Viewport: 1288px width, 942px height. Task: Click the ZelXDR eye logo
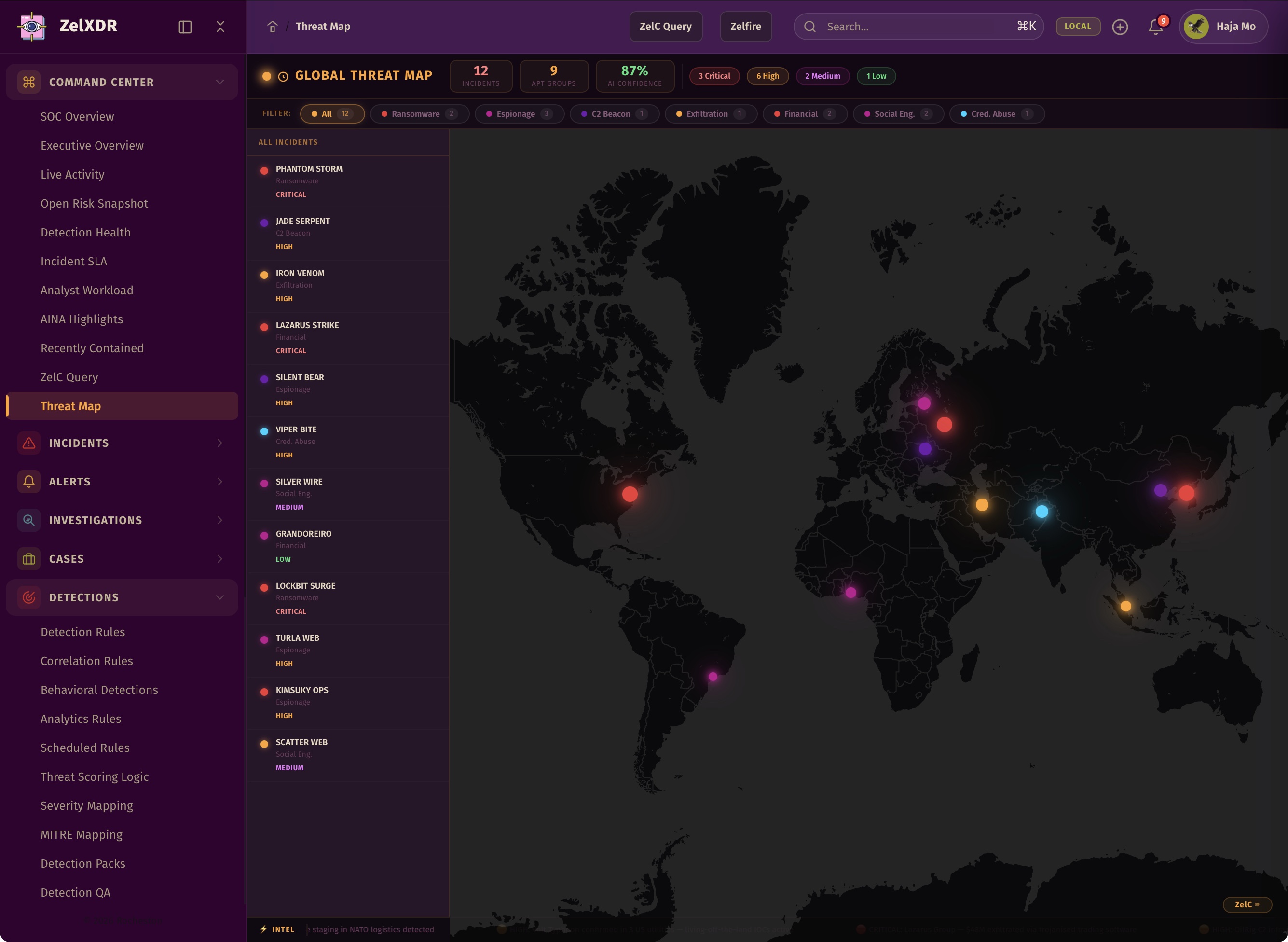32,26
